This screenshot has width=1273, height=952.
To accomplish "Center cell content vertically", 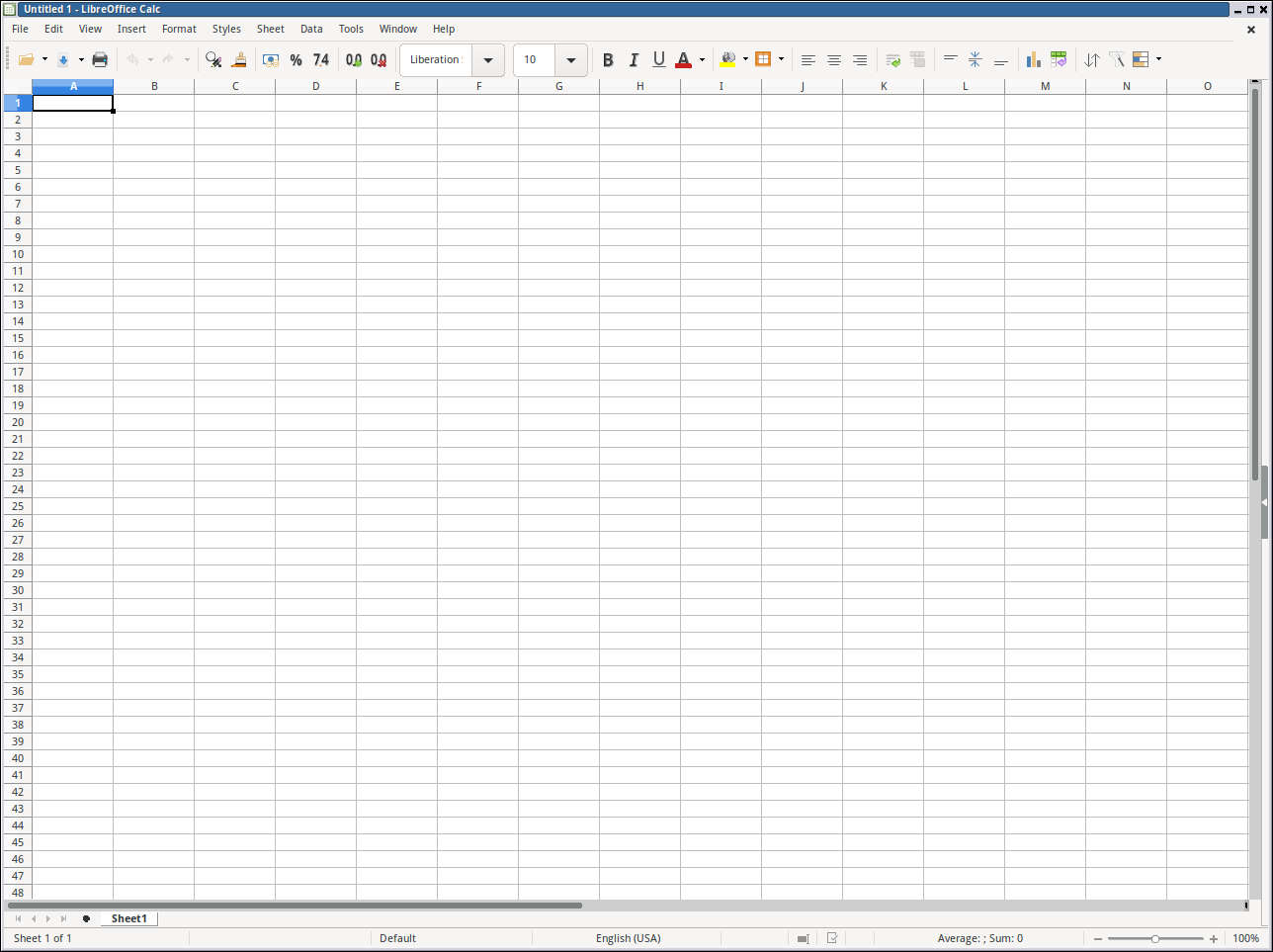I will coord(975,59).
